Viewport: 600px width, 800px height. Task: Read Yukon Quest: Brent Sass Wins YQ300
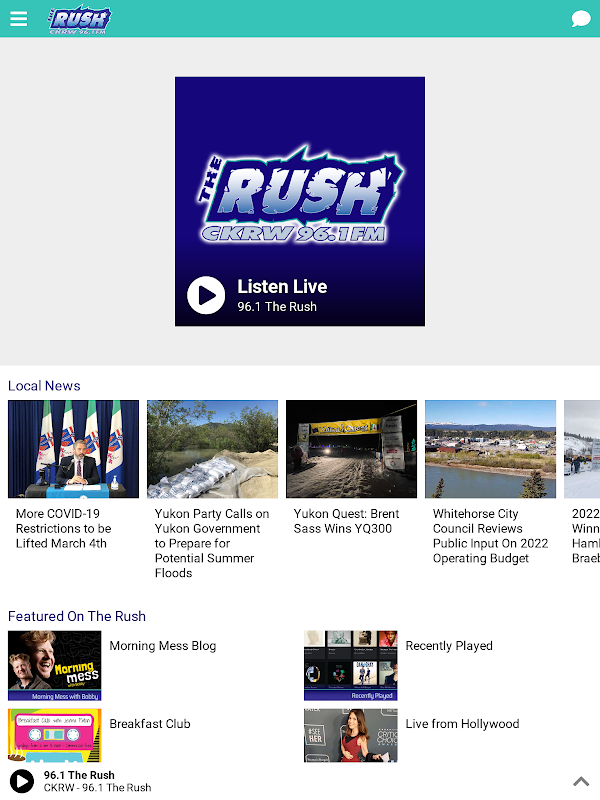(x=346, y=521)
